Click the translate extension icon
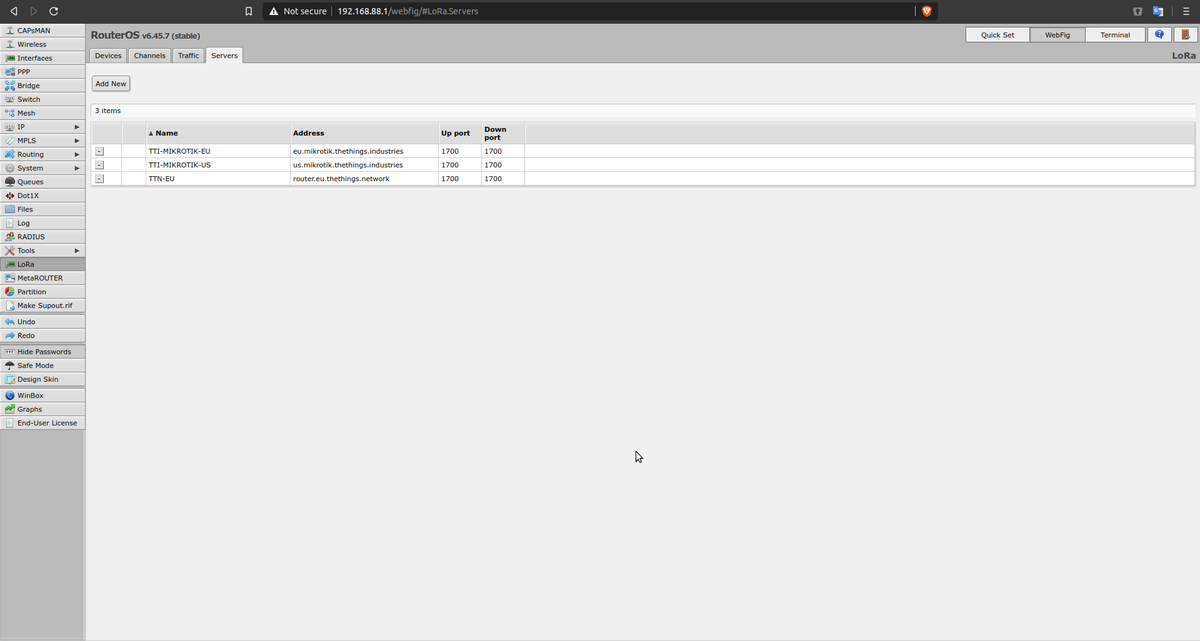1200x641 pixels. [x=1159, y=11]
